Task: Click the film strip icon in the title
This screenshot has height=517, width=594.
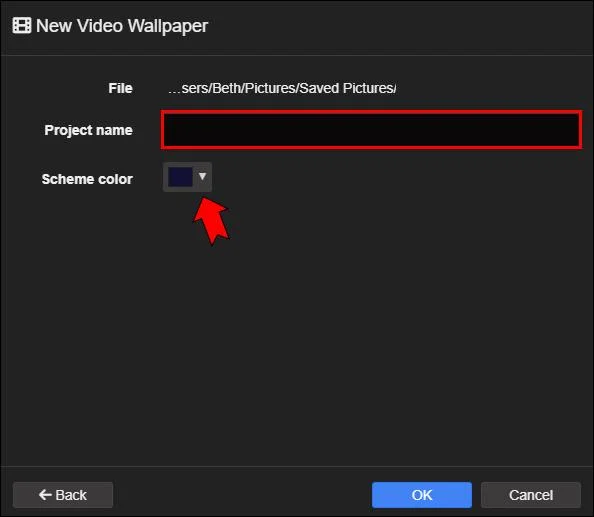Action: tap(22, 26)
